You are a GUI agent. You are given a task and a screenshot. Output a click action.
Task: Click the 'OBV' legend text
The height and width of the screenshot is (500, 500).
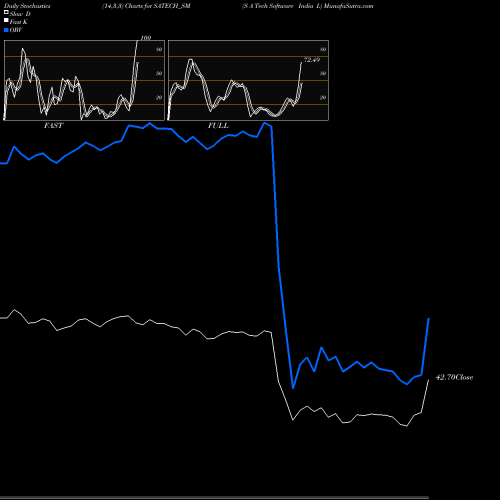pyautogui.click(x=16, y=30)
